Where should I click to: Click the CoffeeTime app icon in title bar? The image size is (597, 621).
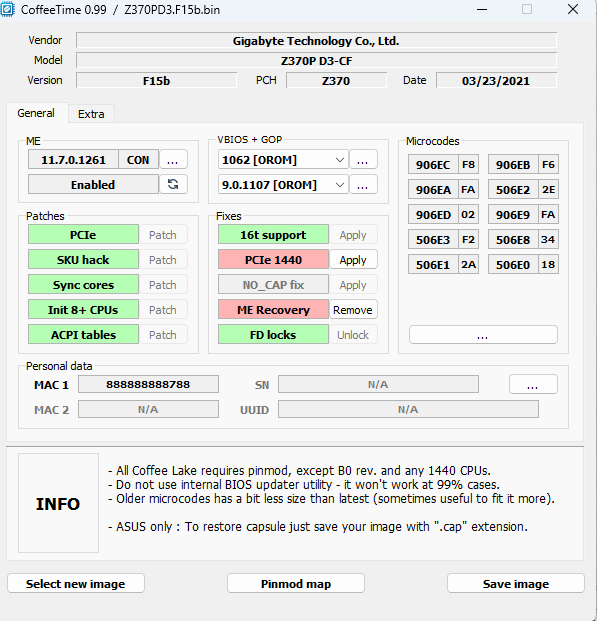click(8, 9)
